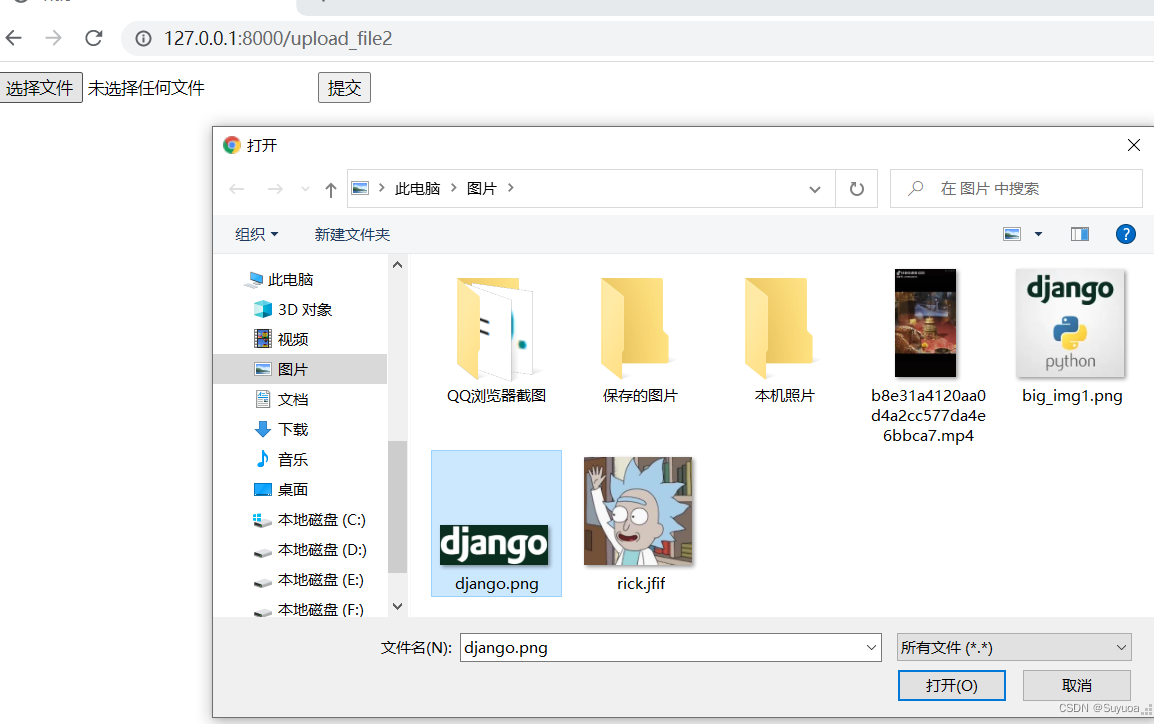1154x724 pixels.
Task: Navigate back with the browser back arrow
Action: [x=13, y=38]
